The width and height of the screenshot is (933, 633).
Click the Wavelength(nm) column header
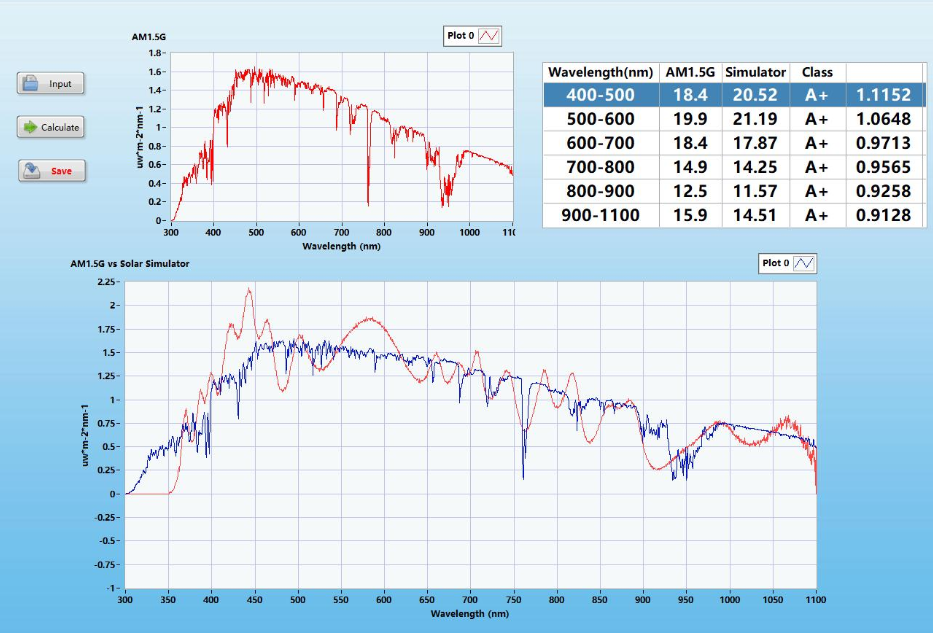tap(601, 72)
